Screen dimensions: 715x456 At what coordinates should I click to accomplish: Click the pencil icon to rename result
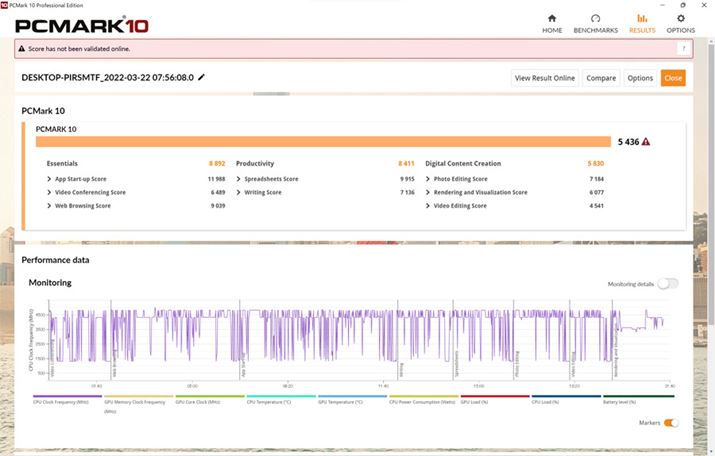[x=201, y=77]
